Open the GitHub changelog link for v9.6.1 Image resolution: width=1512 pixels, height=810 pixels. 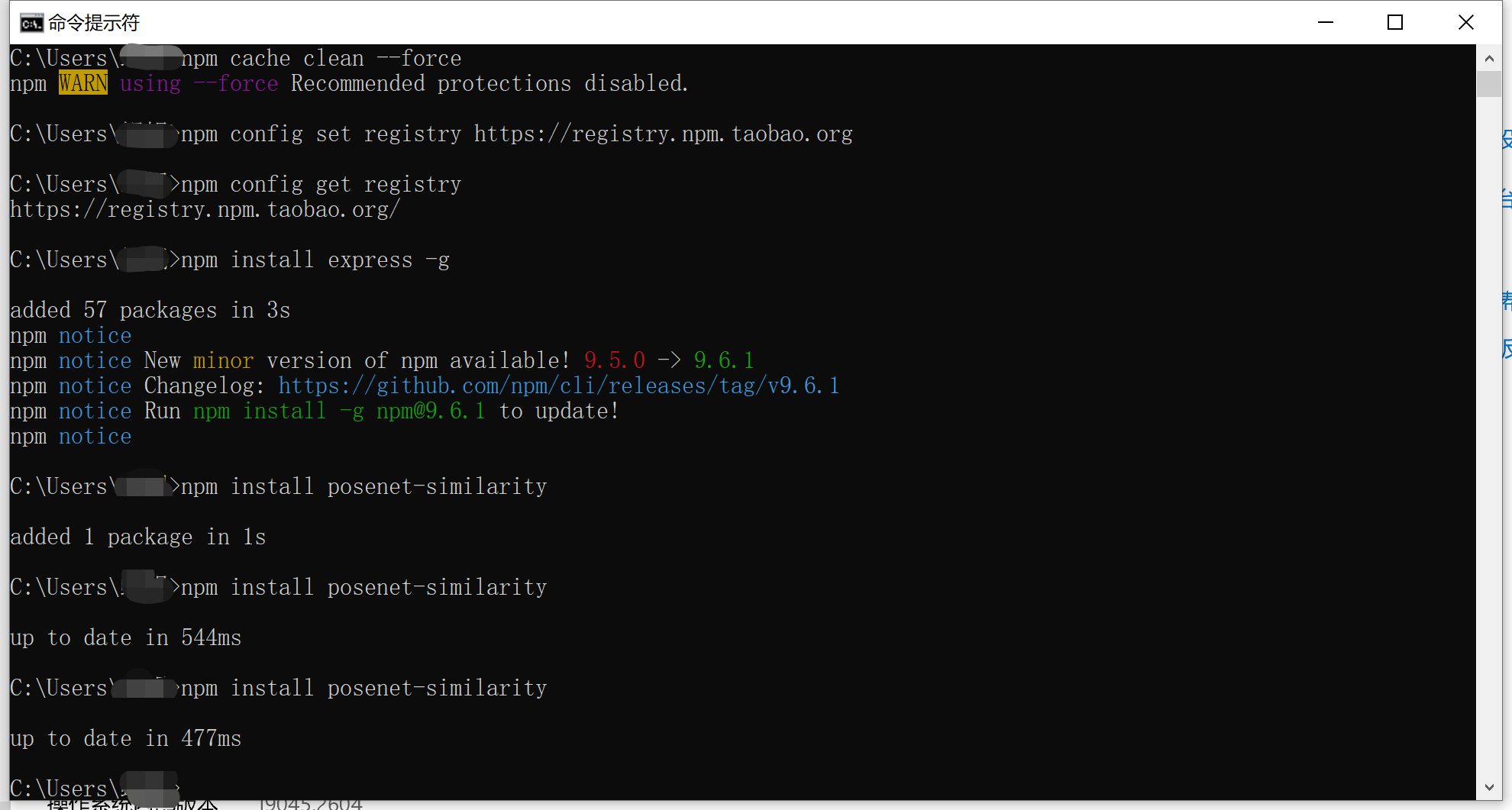point(558,386)
